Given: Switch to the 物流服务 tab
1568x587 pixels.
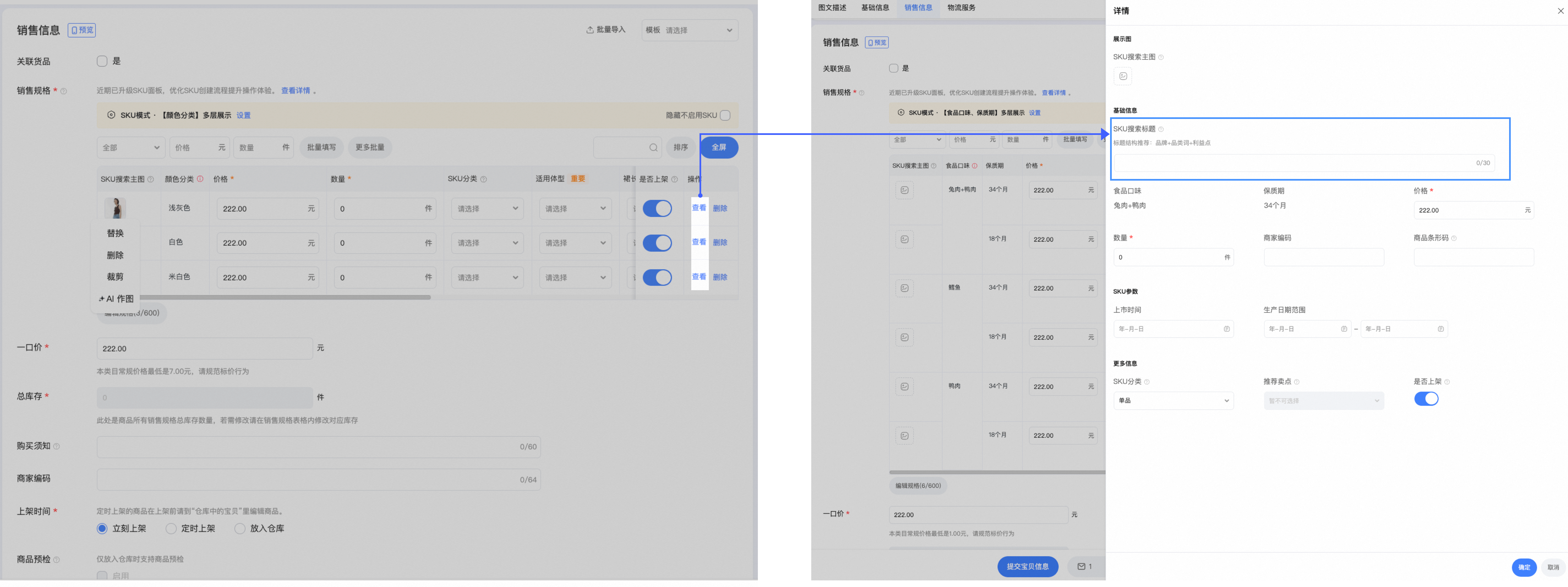Looking at the screenshot, I should (x=961, y=8).
